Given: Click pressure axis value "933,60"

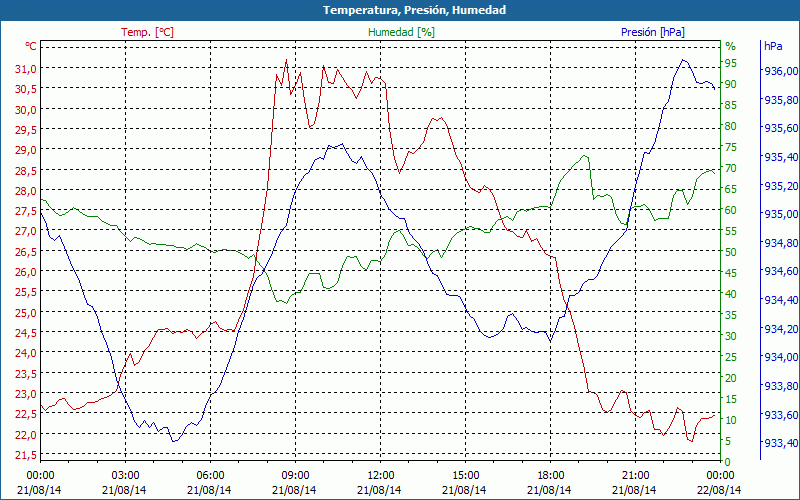Looking at the screenshot, I should tap(780, 414).
